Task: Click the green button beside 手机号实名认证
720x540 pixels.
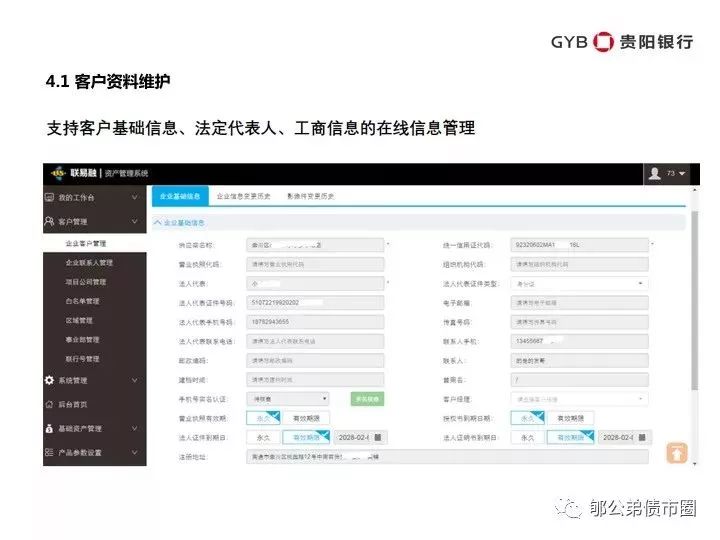Action: point(367,399)
